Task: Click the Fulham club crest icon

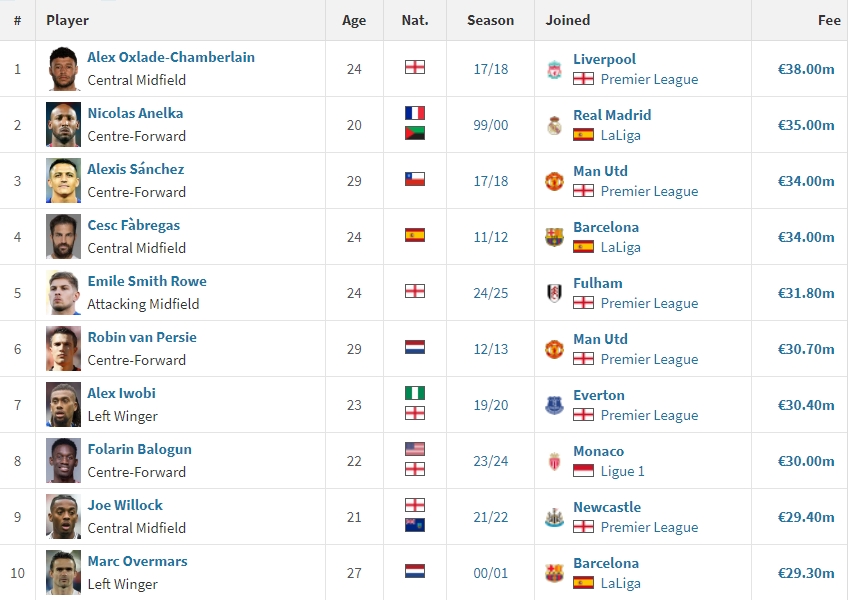Action: click(x=554, y=293)
